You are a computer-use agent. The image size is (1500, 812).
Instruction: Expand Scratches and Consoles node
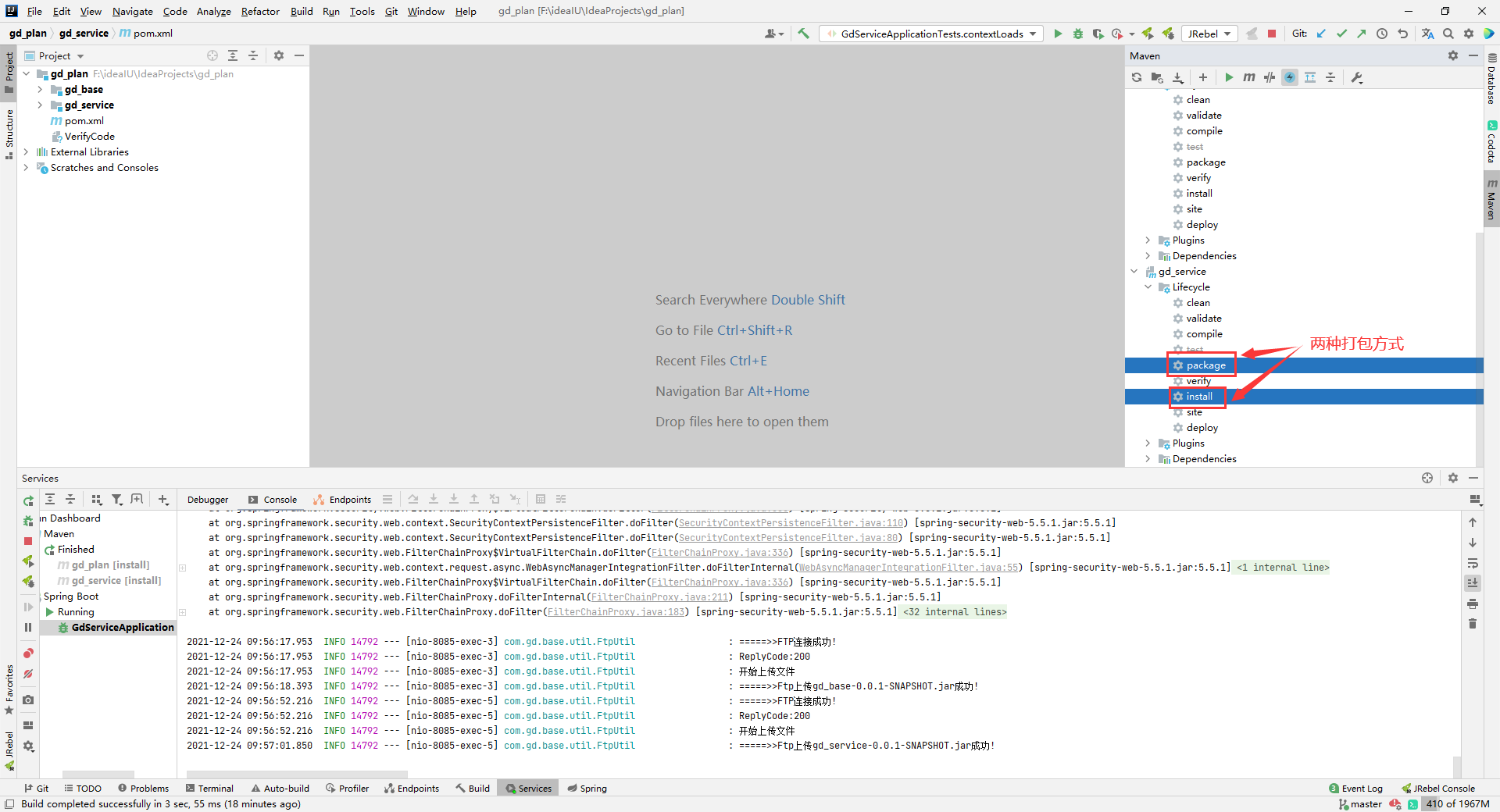point(26,168)
